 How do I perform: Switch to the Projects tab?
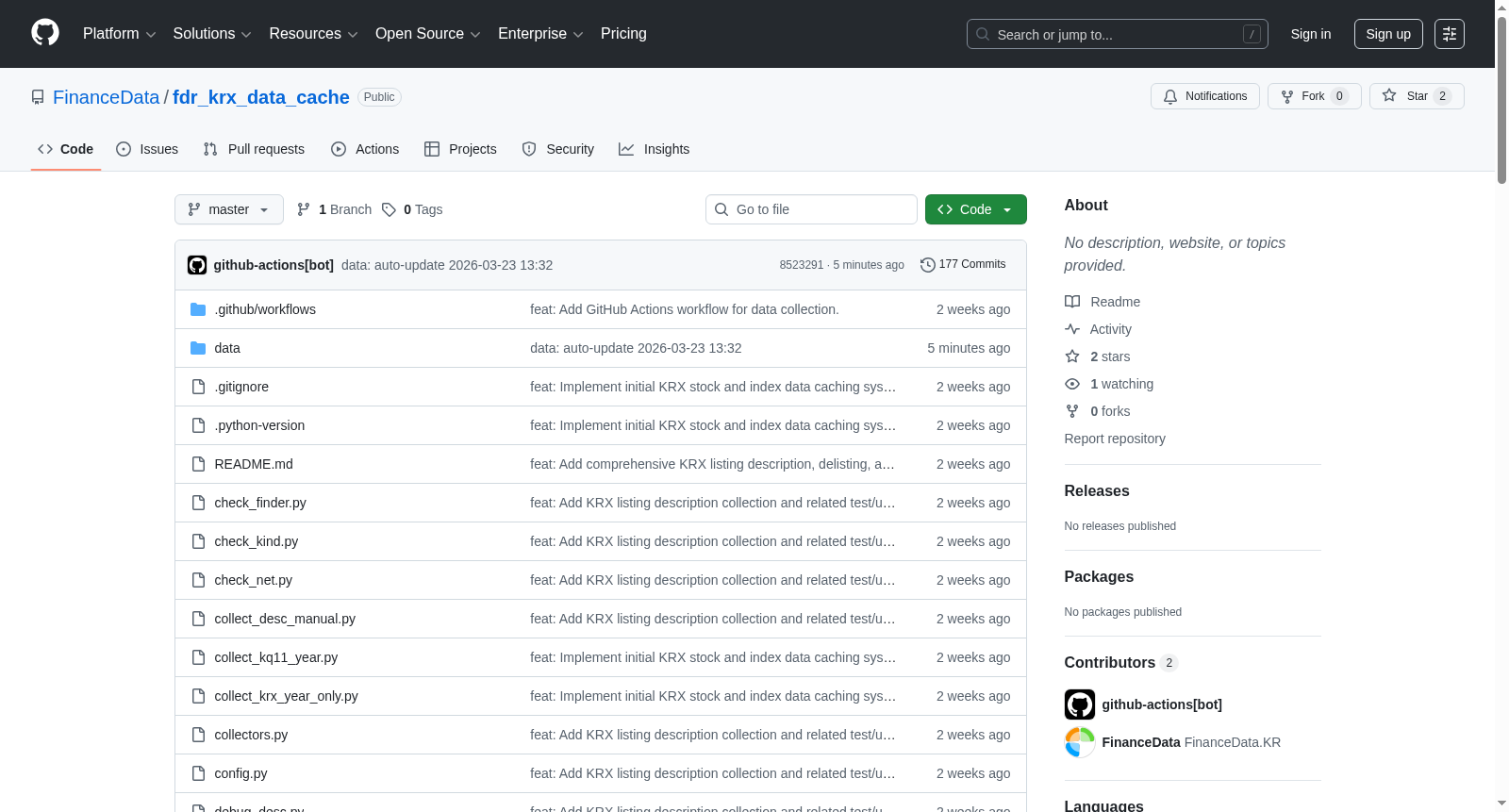point(460,149)
